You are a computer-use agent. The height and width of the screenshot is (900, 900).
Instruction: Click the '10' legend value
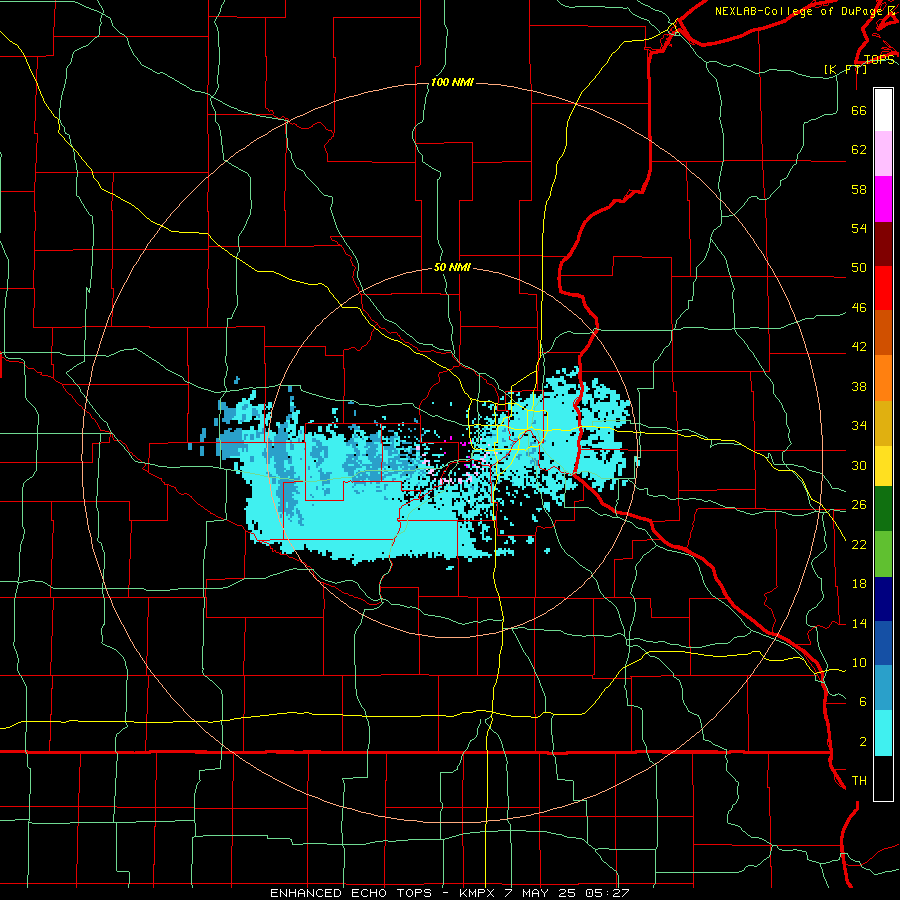859,663
